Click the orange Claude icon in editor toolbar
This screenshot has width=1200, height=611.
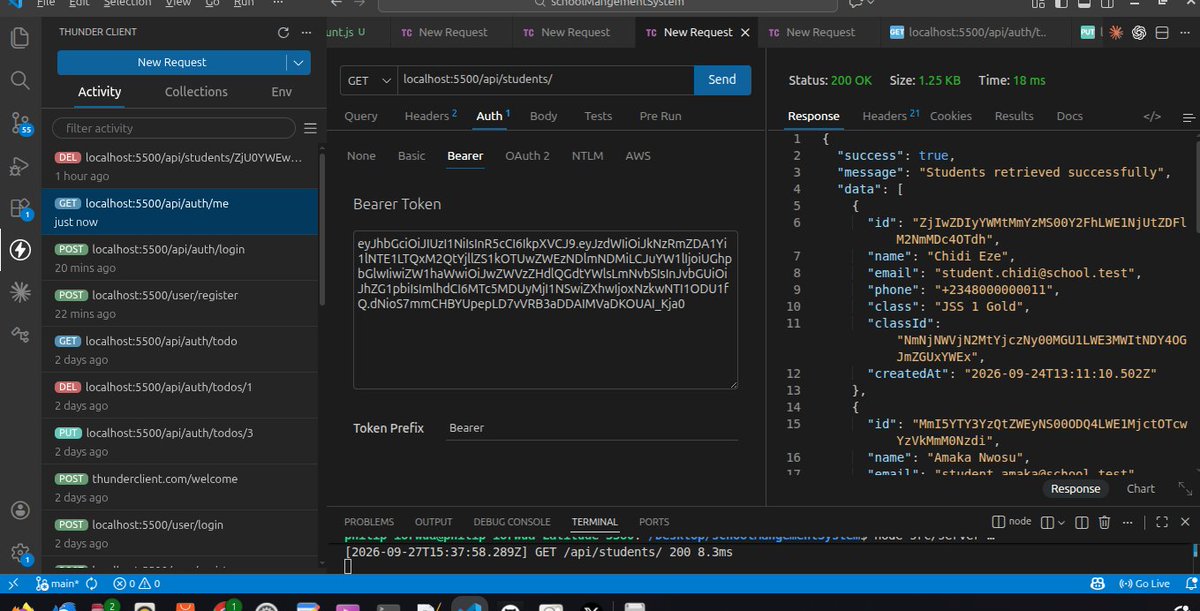(x=1116, y=32)
